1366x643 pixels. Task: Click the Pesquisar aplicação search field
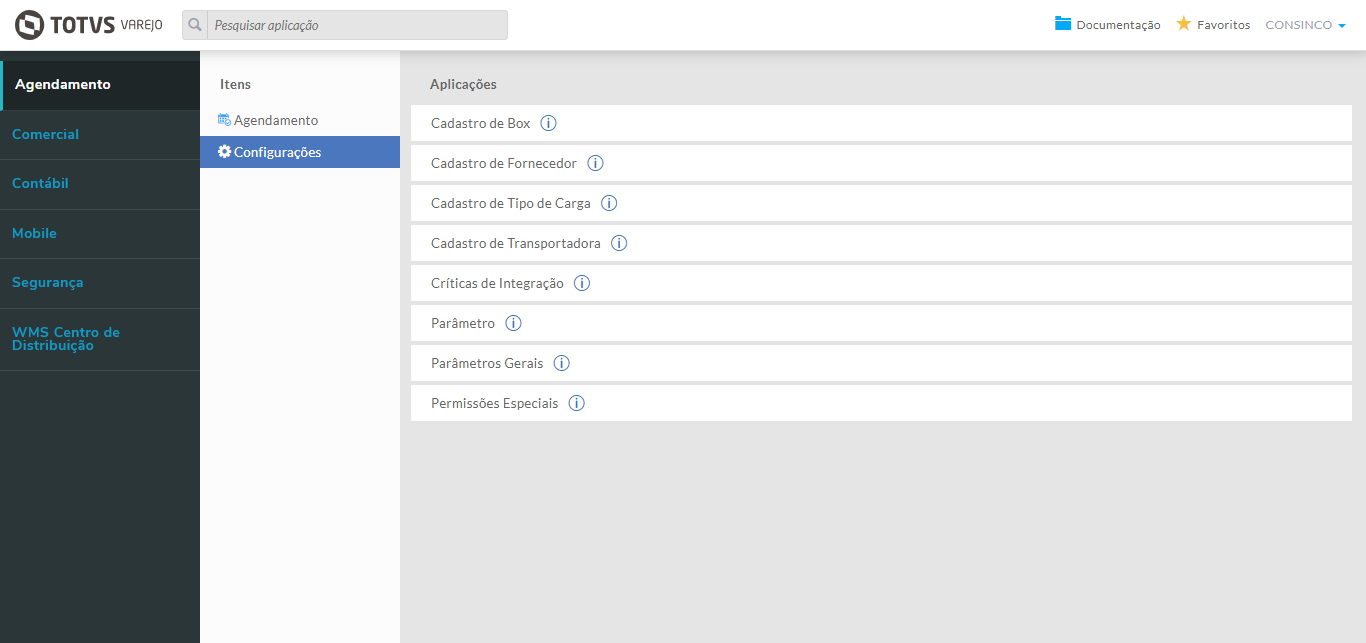tap(357, 25)
